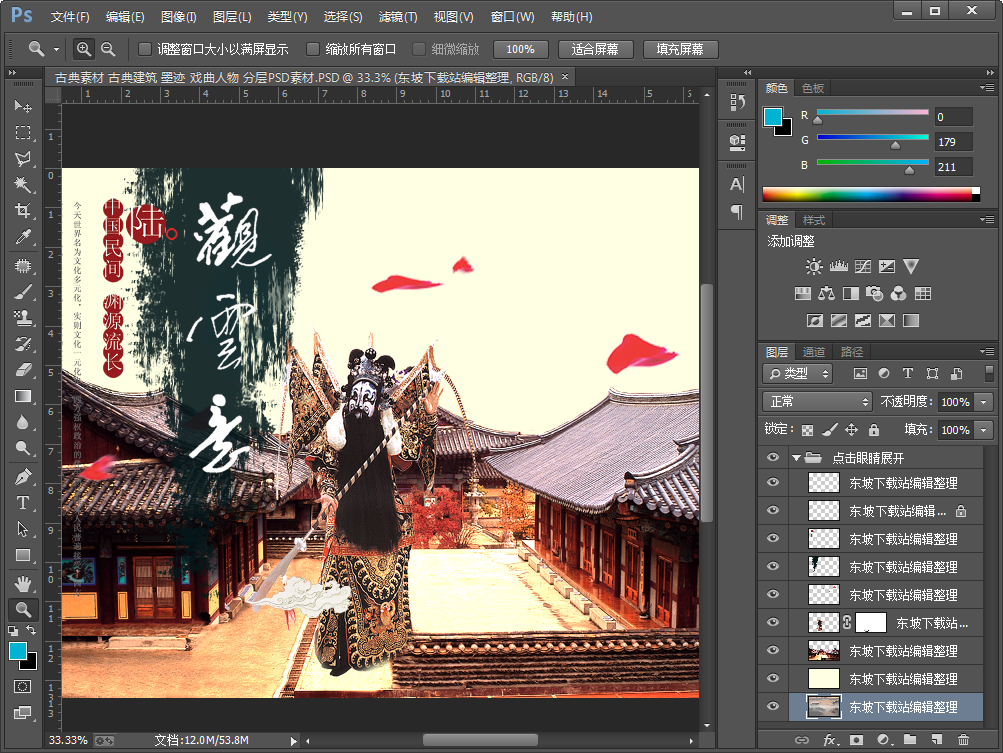Select the Eyedropper tool
The height and width of the screenshot is (753, 1003).
point(23,237)
